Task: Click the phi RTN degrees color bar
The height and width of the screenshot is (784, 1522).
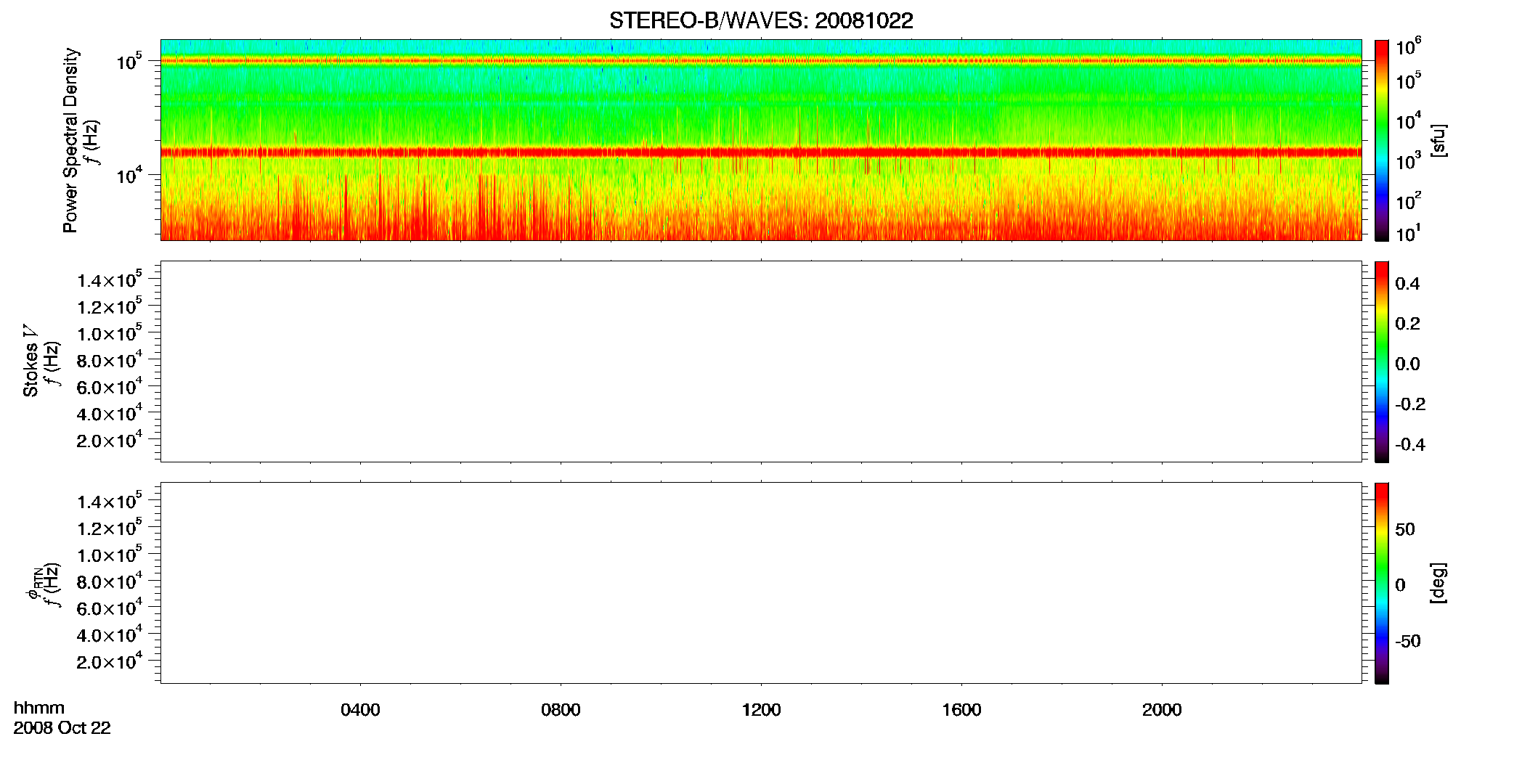Action: (1381, 583)
